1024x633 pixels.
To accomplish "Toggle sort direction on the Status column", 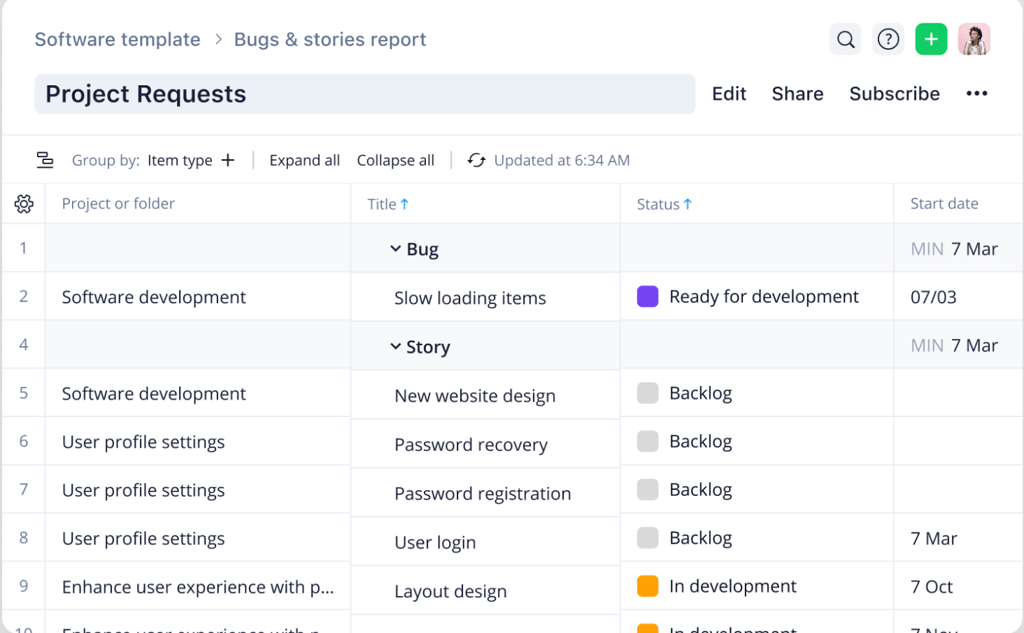I will 689,203.
